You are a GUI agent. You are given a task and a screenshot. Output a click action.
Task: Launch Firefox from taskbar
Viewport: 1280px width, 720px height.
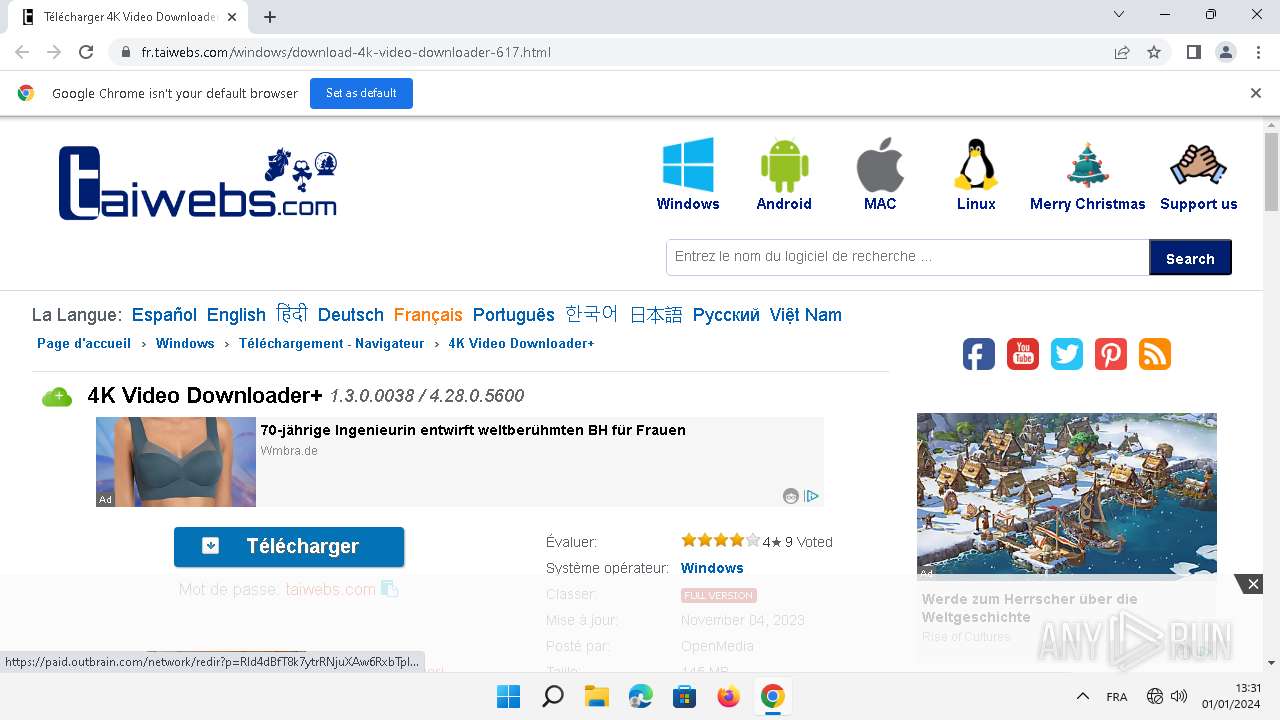coord(729,696)
